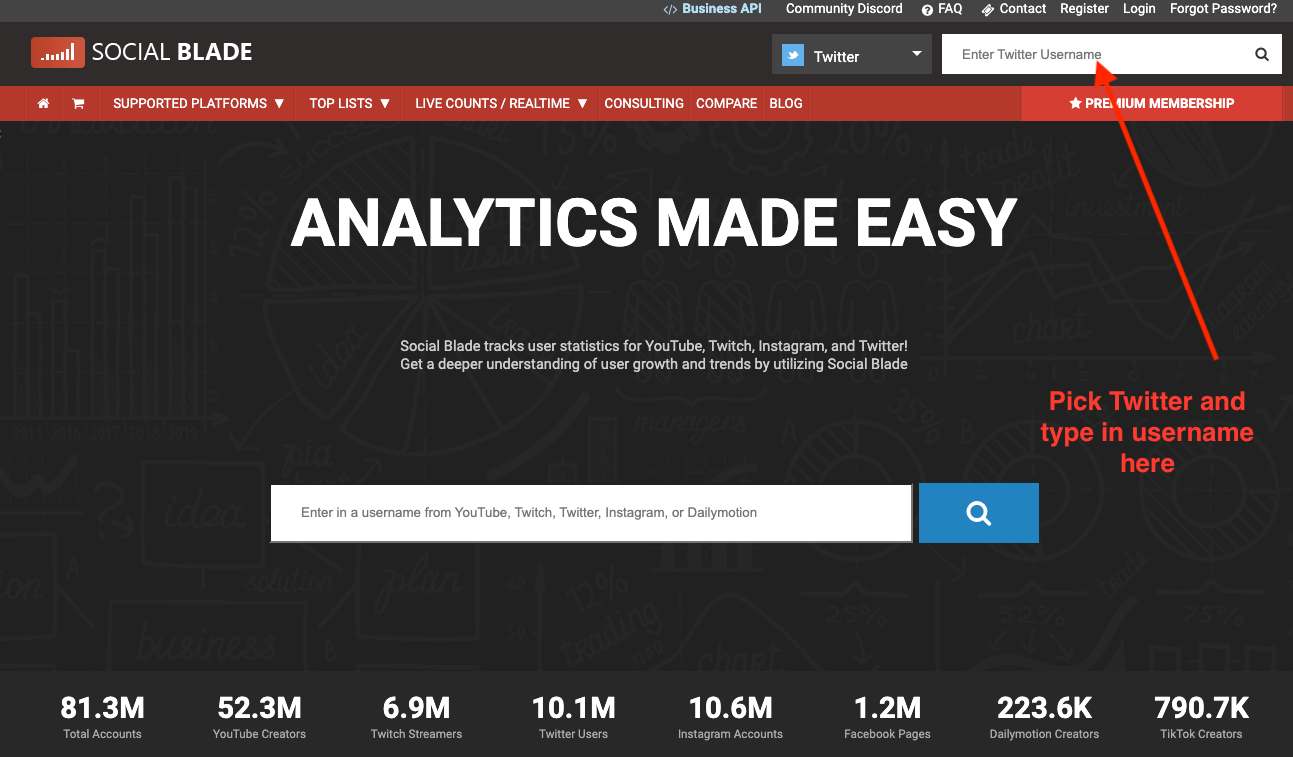Expand the Live Counts / Realtime menu

tap(501, 103)
